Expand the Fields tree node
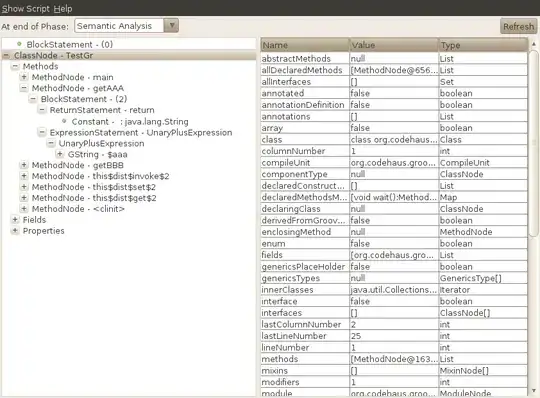The width and height of the screenshot is (540, 398). click(15, 219)
